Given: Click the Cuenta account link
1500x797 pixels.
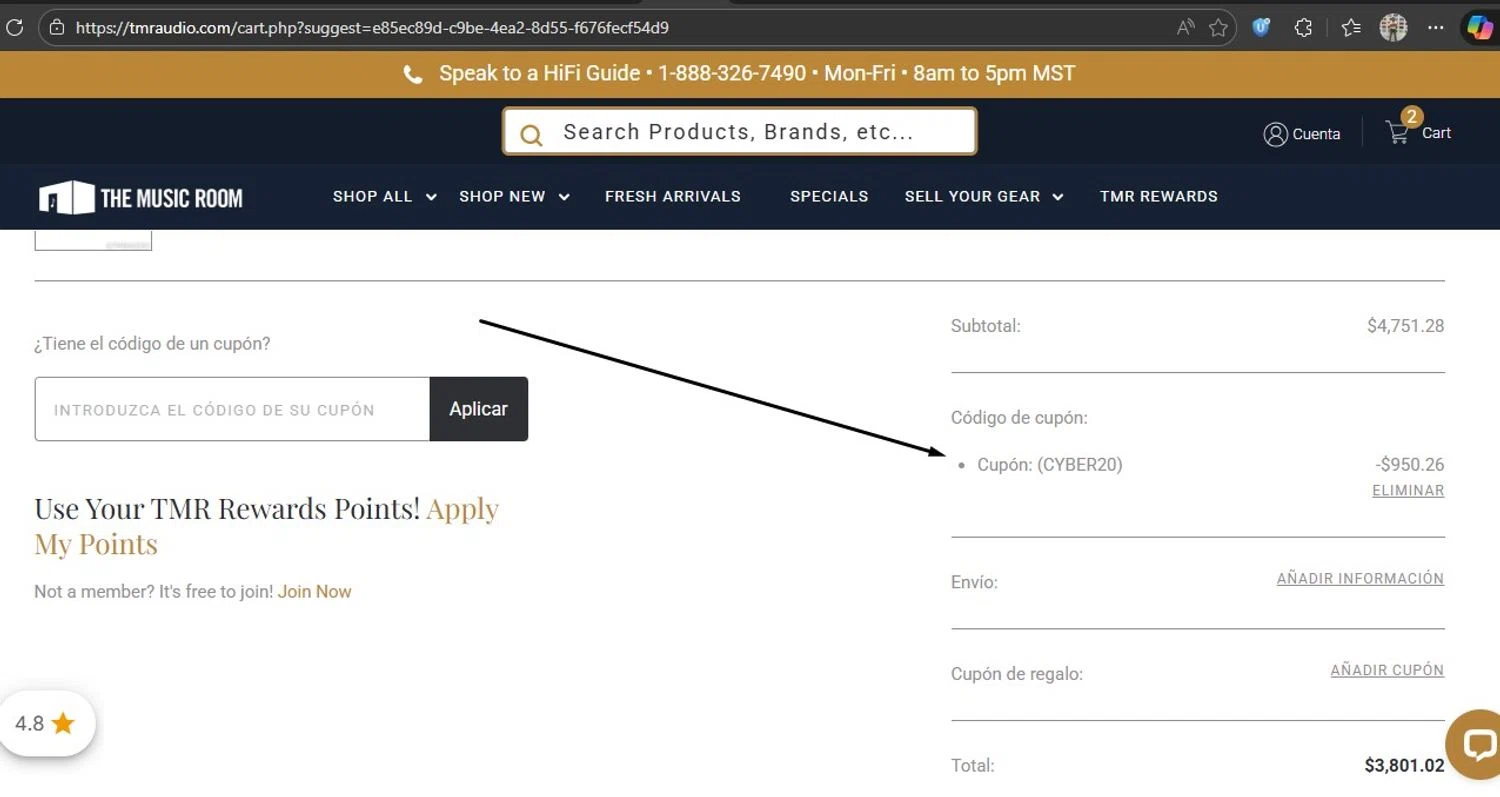Looking at the screenshot, I should point(1316,134).
